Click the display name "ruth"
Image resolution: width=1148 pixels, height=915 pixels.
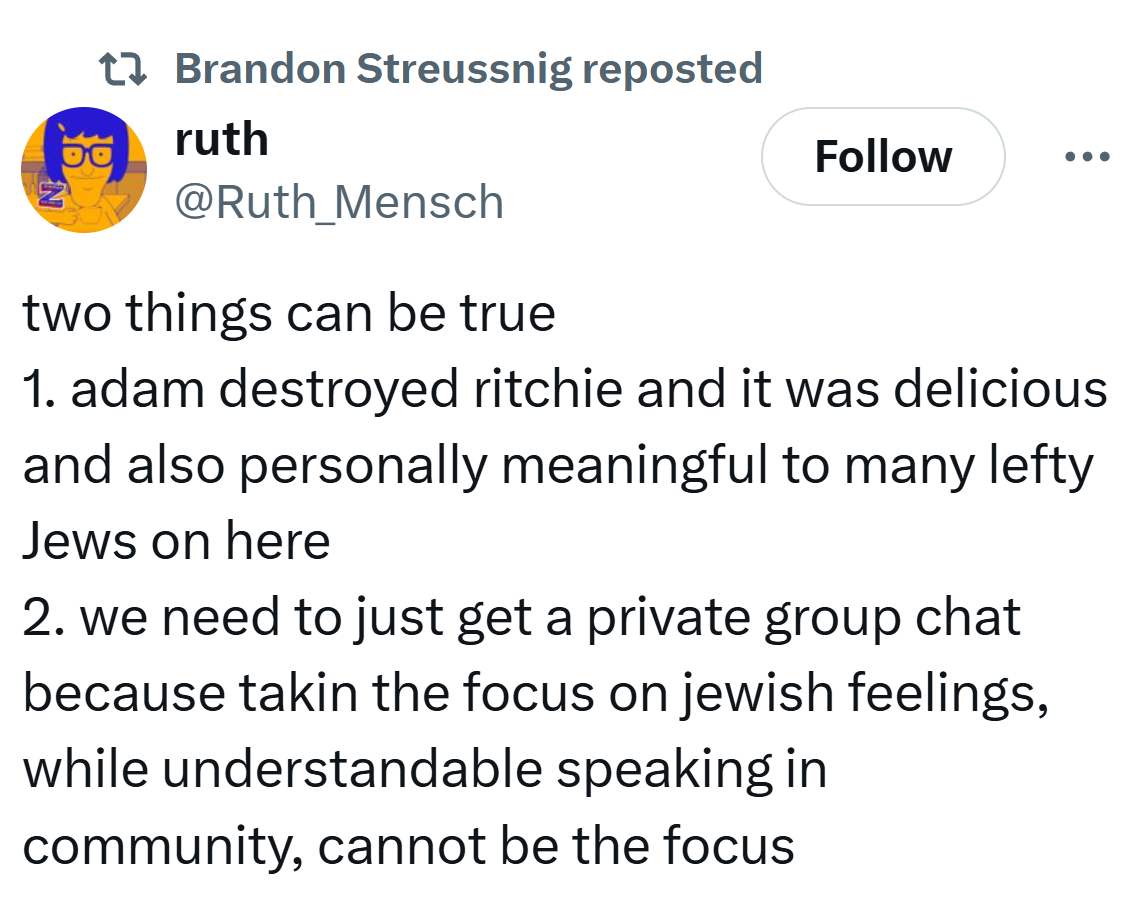click(221, 139)
